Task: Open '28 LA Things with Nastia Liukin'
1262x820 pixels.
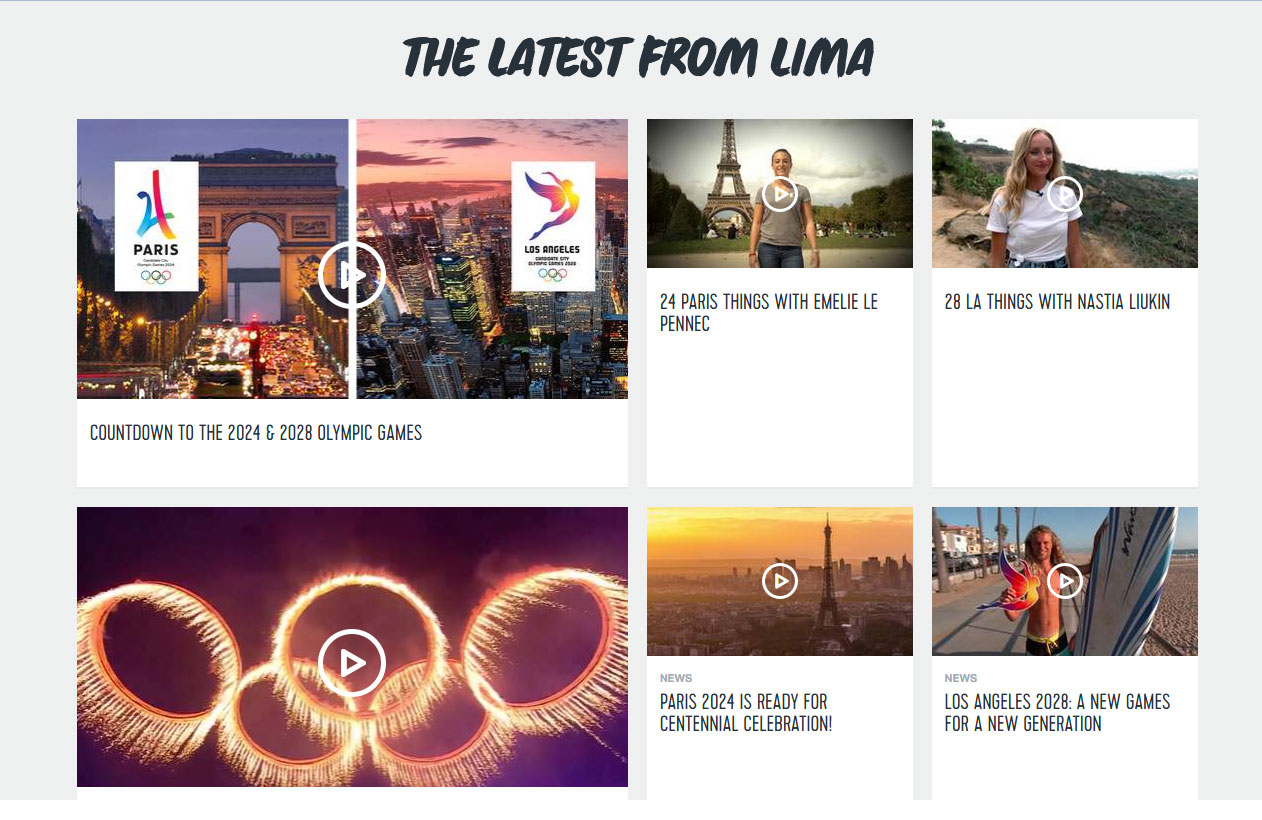Action: coord(1057,302)
